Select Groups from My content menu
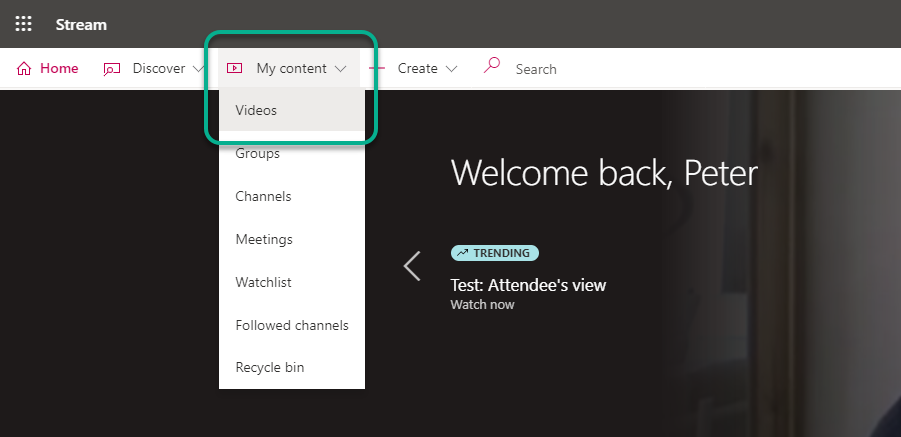The height and width of the screenshot is (437, 901). (x=292, y=153)
